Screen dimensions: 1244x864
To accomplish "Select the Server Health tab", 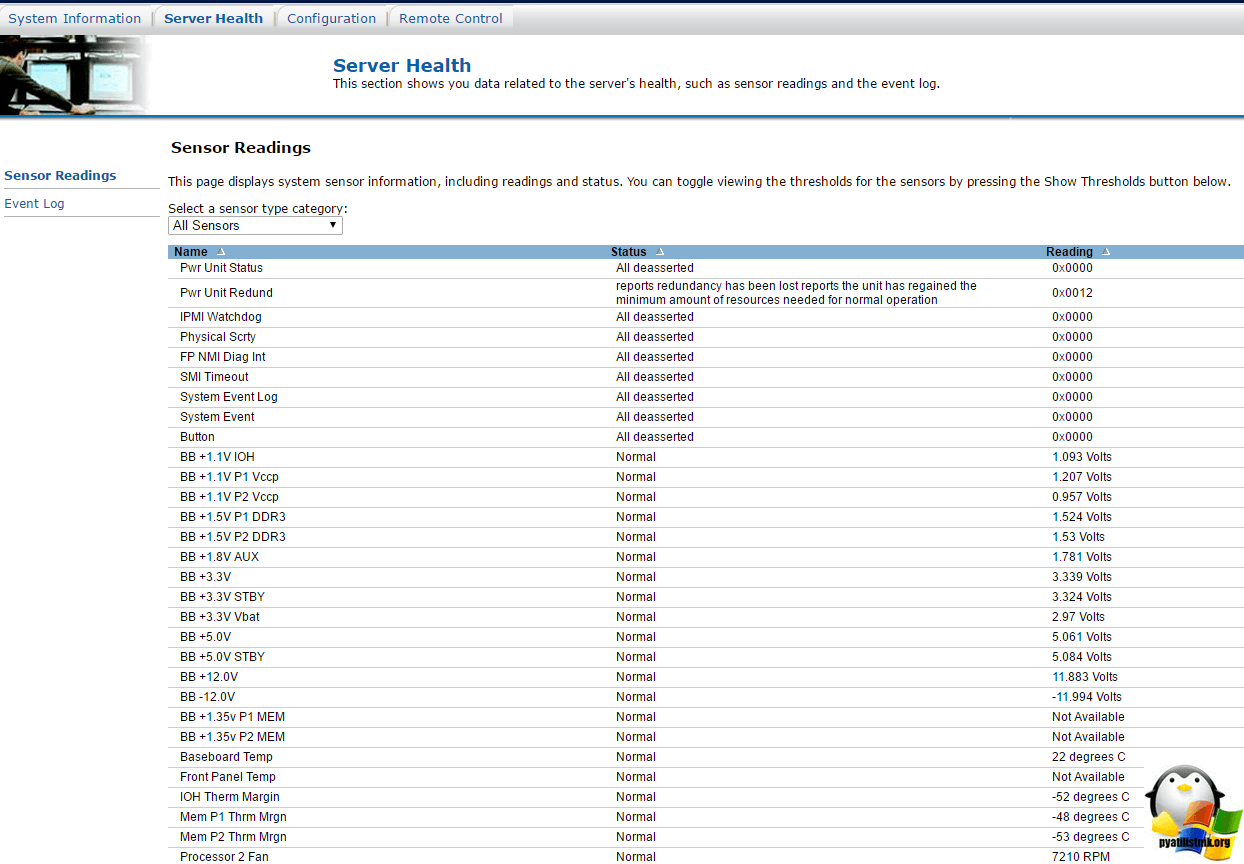I will tap(213, 18).
